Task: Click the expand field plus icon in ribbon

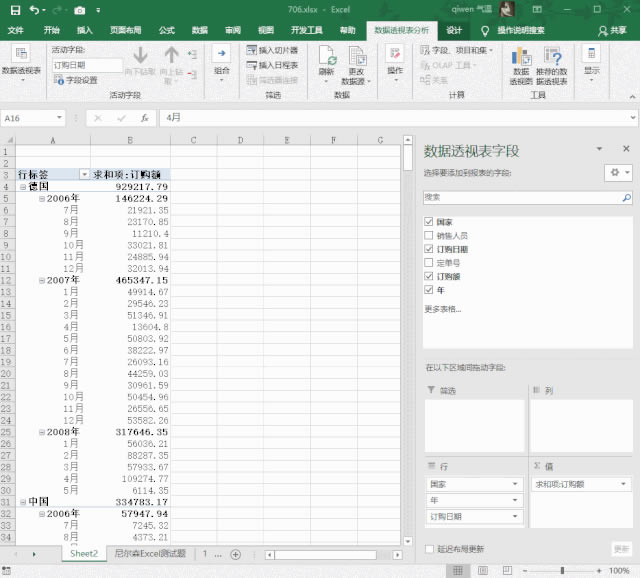Action: [x=192, y=54]
